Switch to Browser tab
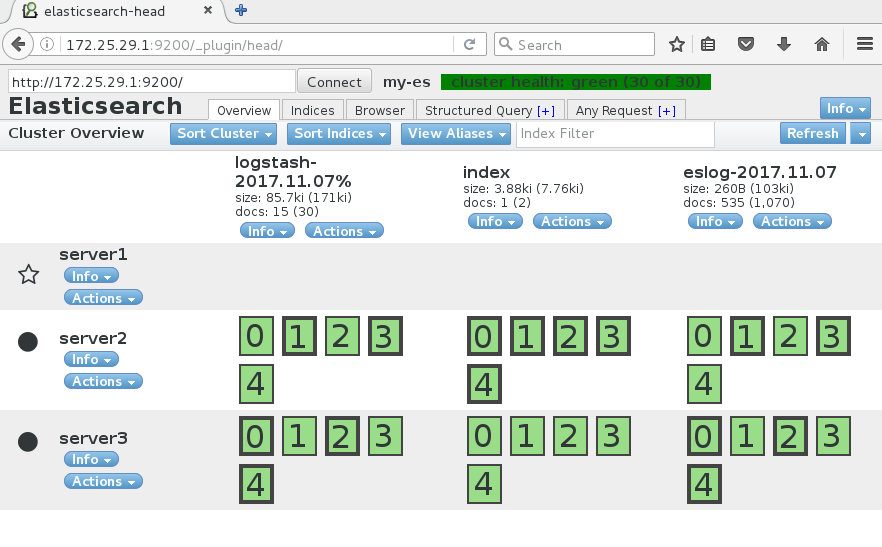 [380, 110]
